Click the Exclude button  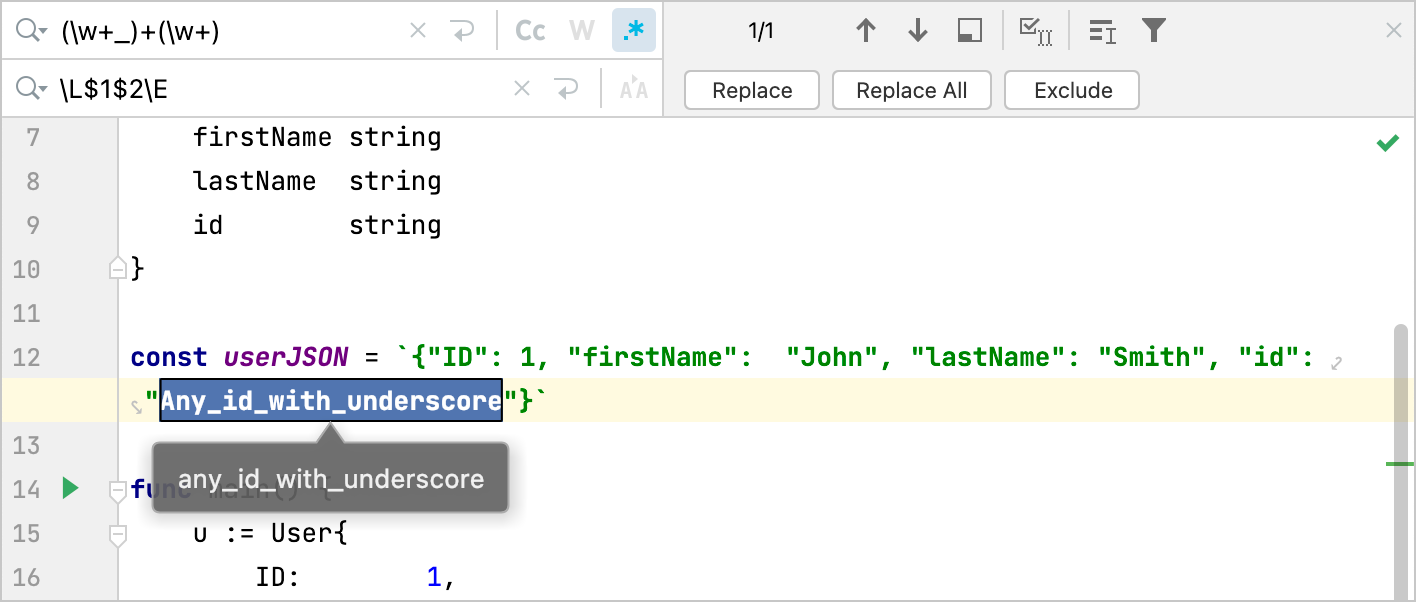(x=1071, y=90)
